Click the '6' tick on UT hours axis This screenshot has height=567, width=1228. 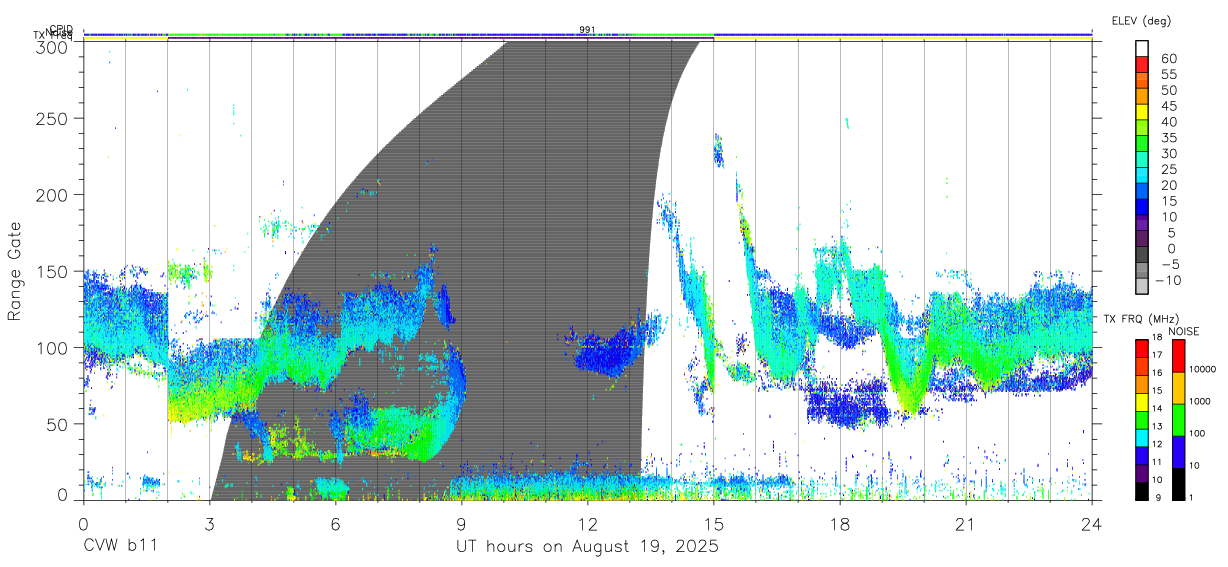click(x=336, y=524)
